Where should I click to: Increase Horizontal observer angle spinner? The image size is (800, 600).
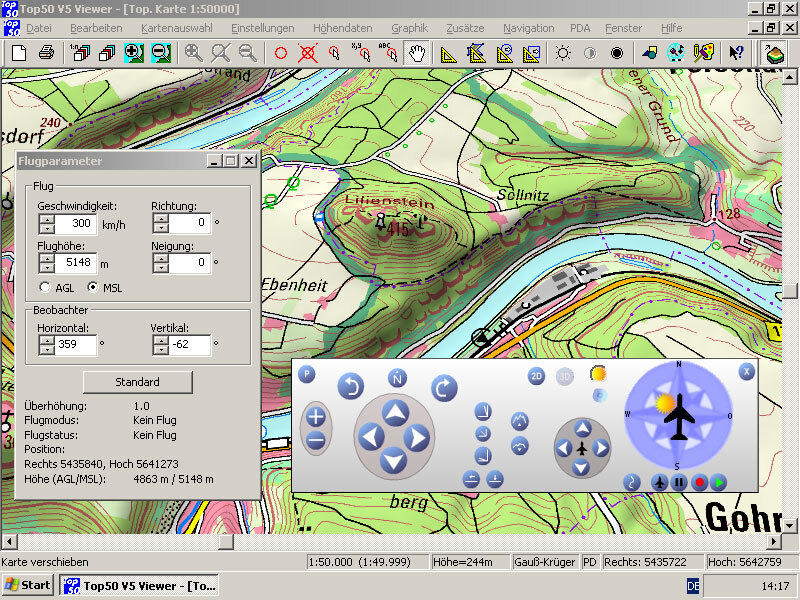[x=47, y=340]
